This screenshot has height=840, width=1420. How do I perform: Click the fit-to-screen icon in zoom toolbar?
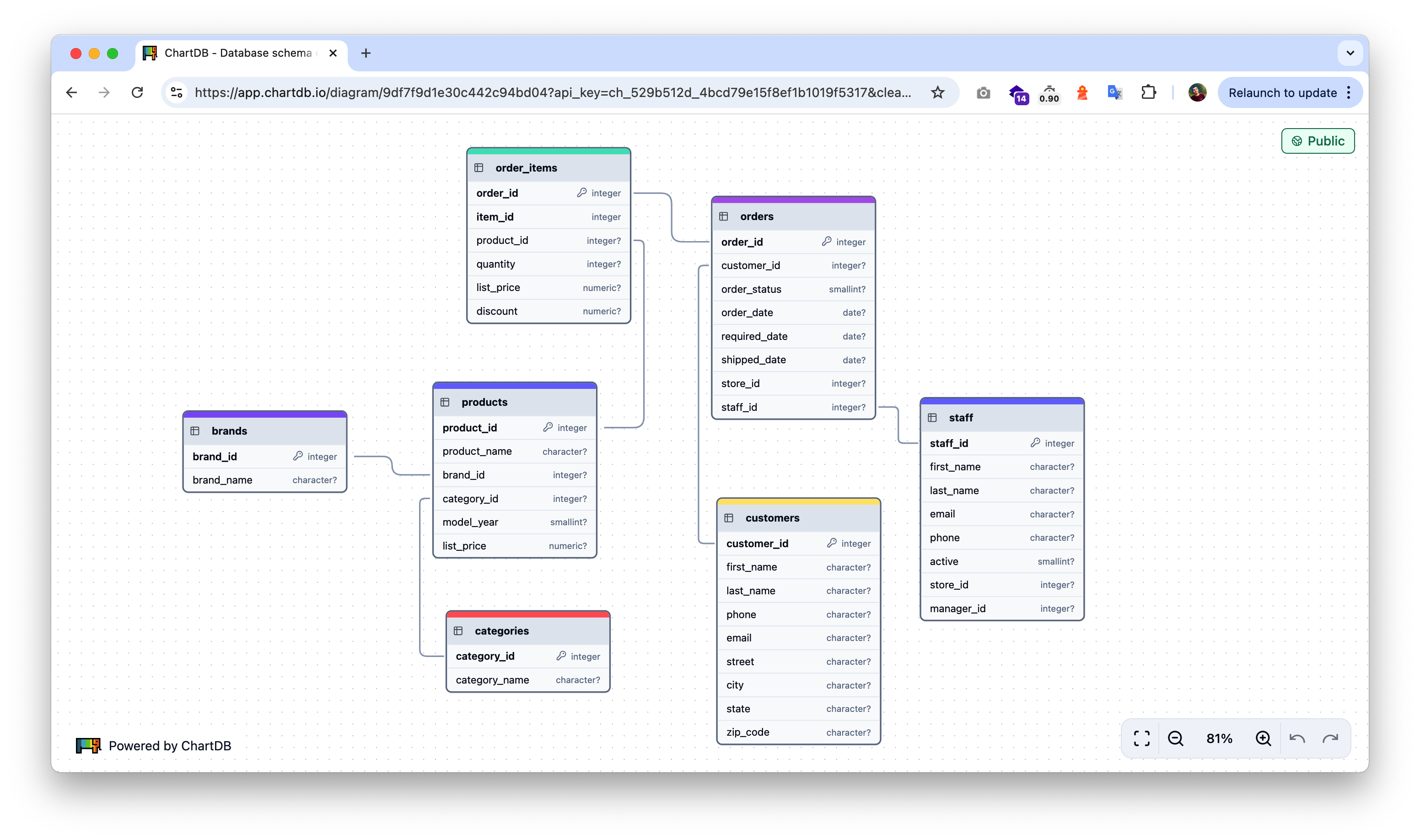pos(1141,738)
